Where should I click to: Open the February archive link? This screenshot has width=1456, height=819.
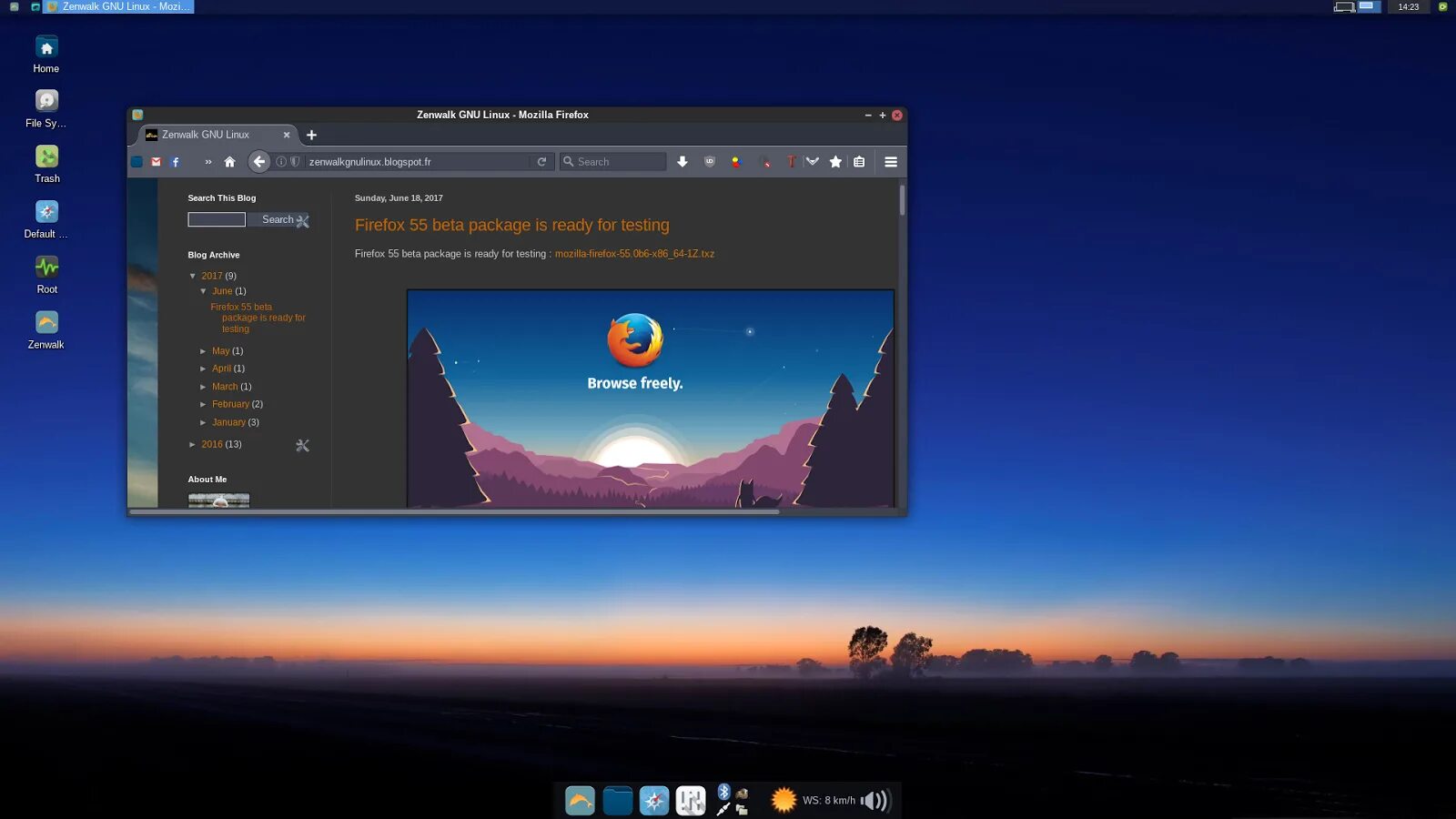point(230,404)
